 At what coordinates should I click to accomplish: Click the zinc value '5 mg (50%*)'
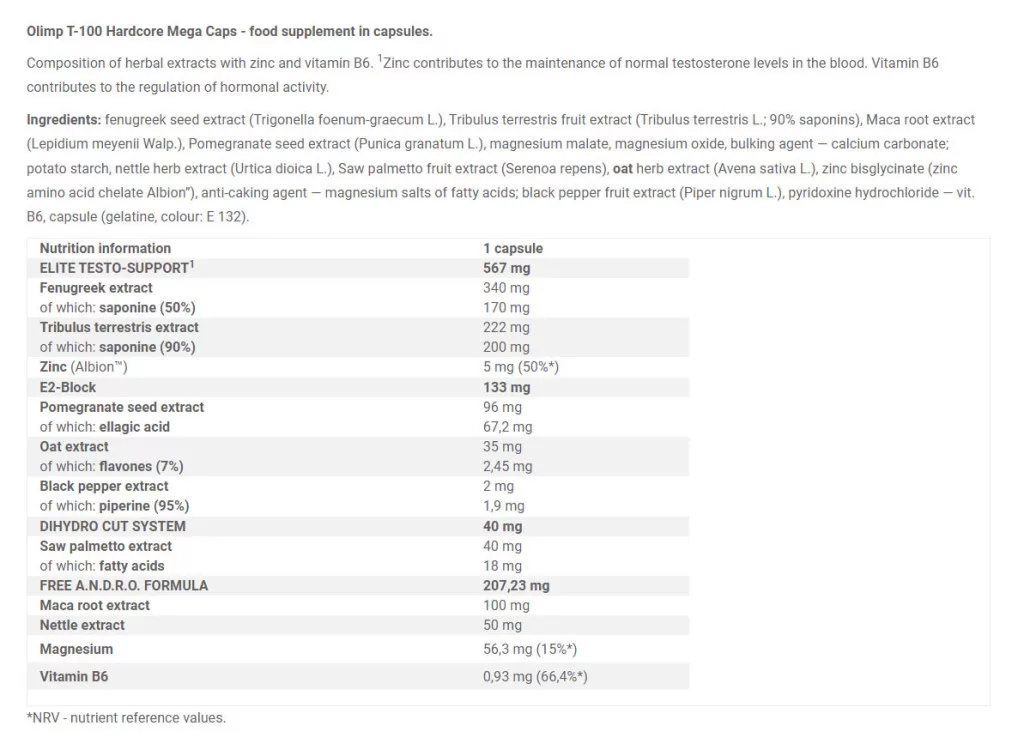(520, 367)
